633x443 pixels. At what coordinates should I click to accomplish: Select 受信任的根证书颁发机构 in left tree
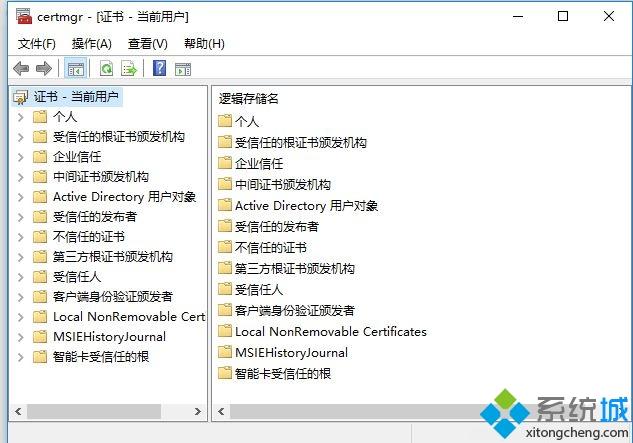pyautogui.click(x=119, y=137)
